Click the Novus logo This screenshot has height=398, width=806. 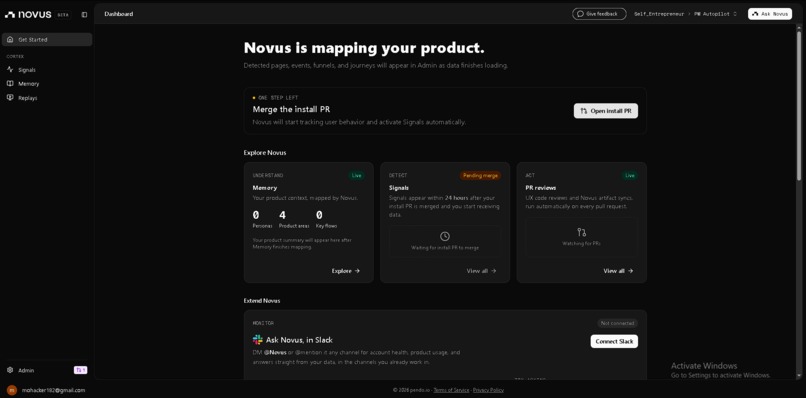pos(28,14)
